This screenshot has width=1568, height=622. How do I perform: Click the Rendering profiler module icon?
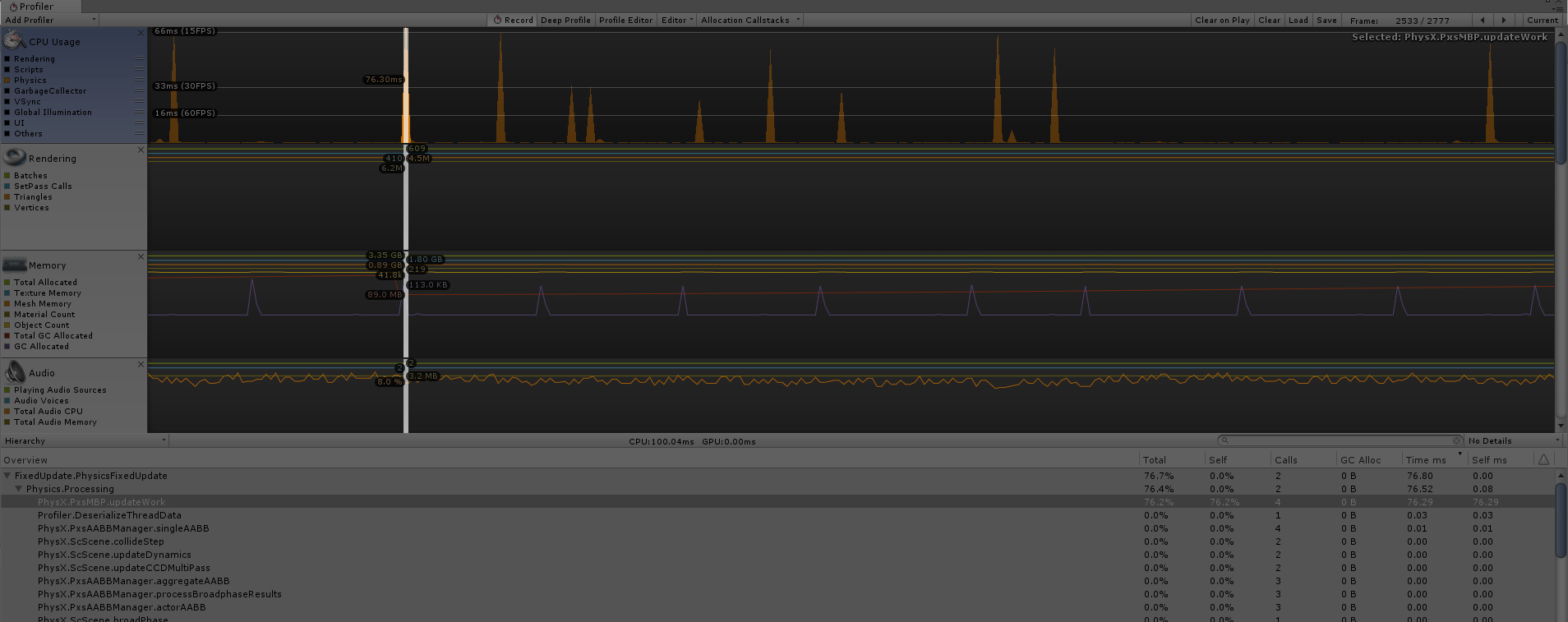14,156
